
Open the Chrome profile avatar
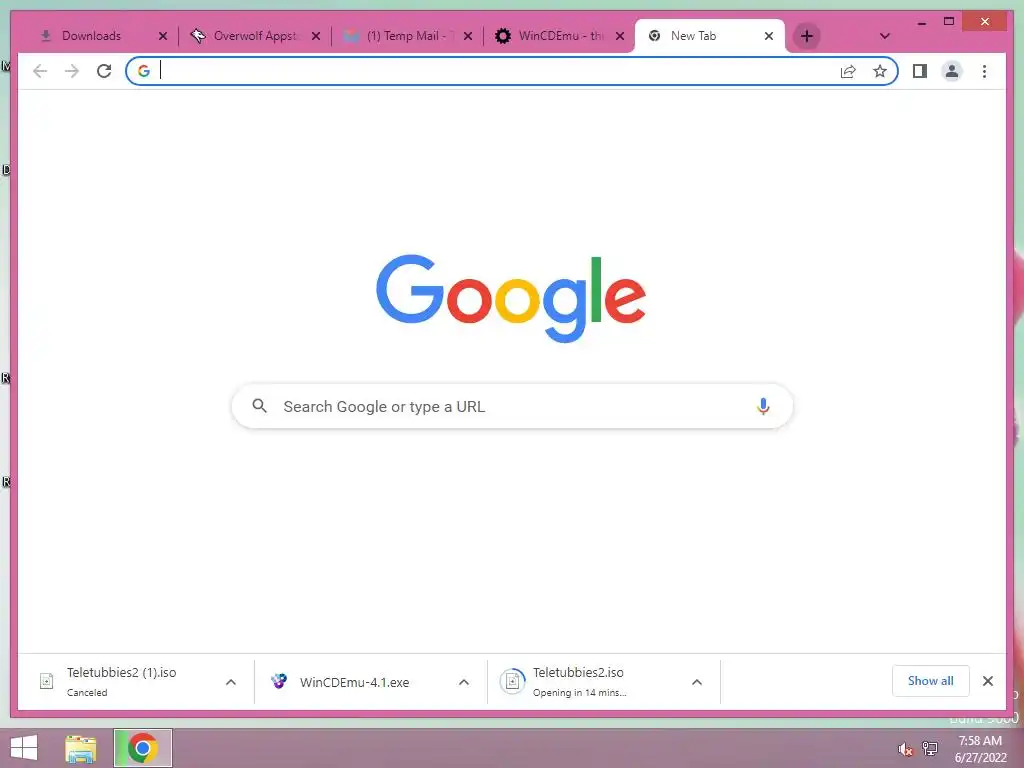[952, 71]
